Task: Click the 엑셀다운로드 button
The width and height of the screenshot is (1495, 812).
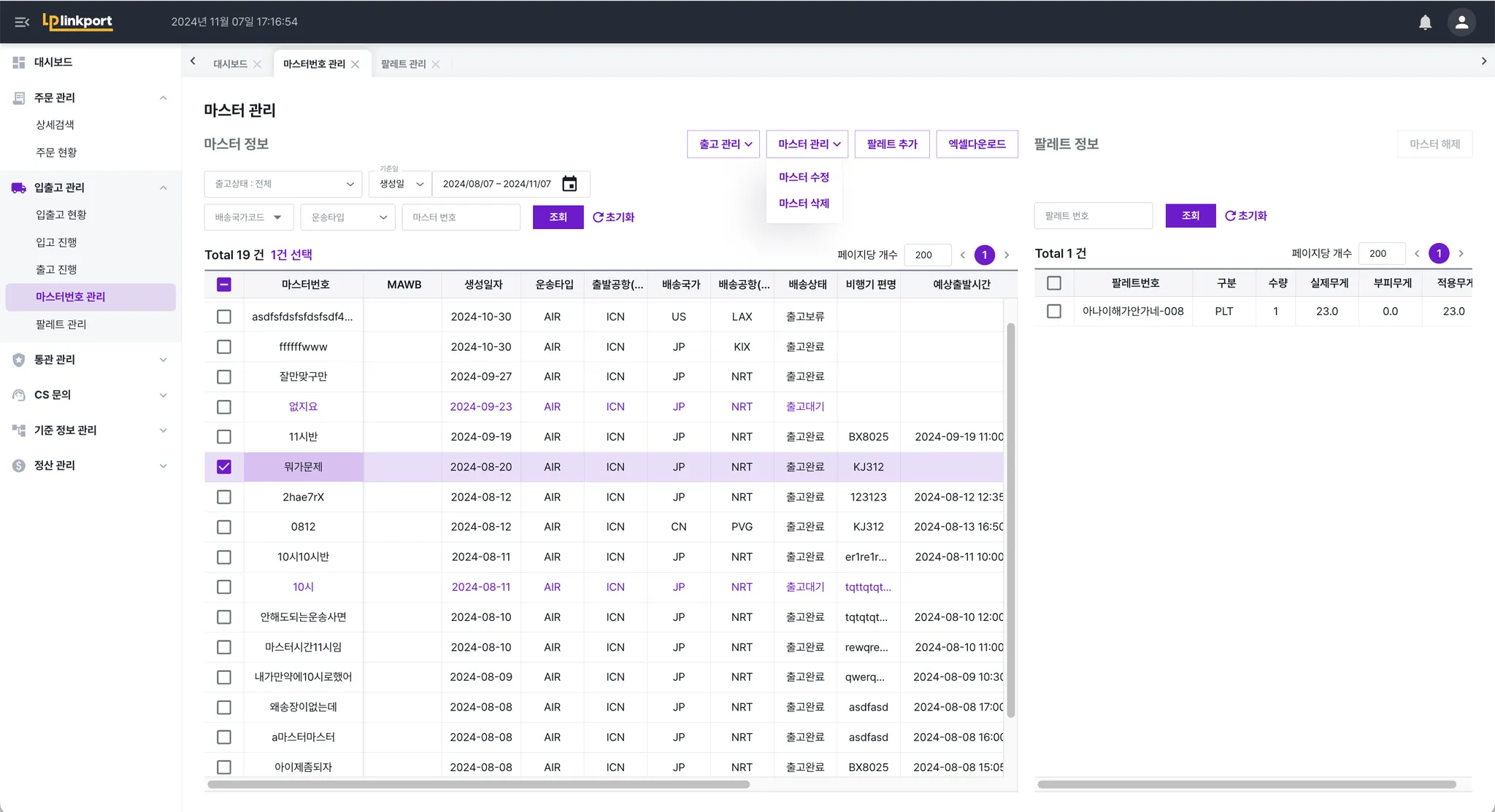Action: pos(976,144)
